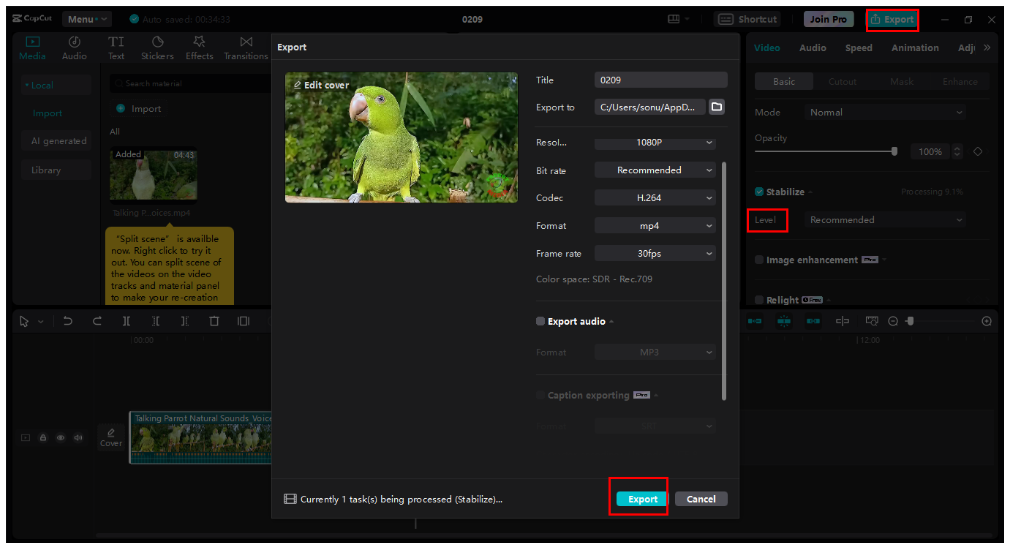This screenshot has height=548, width=1010.
Task: Click the Delete trash icon in timeline toolbar
Action: [x=214, y=321]
